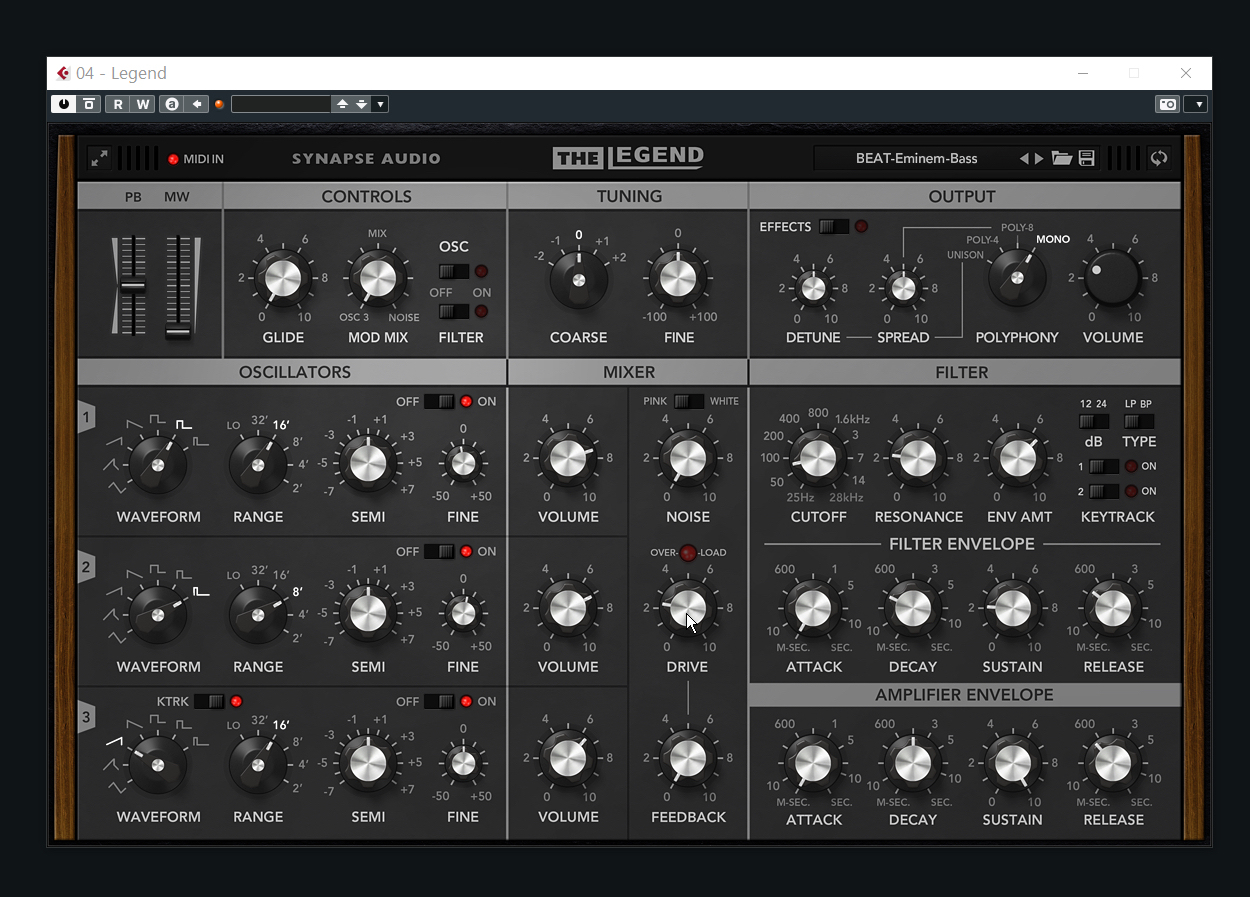
Task: Click the plugin power activate button
Action: coord(63,104)
